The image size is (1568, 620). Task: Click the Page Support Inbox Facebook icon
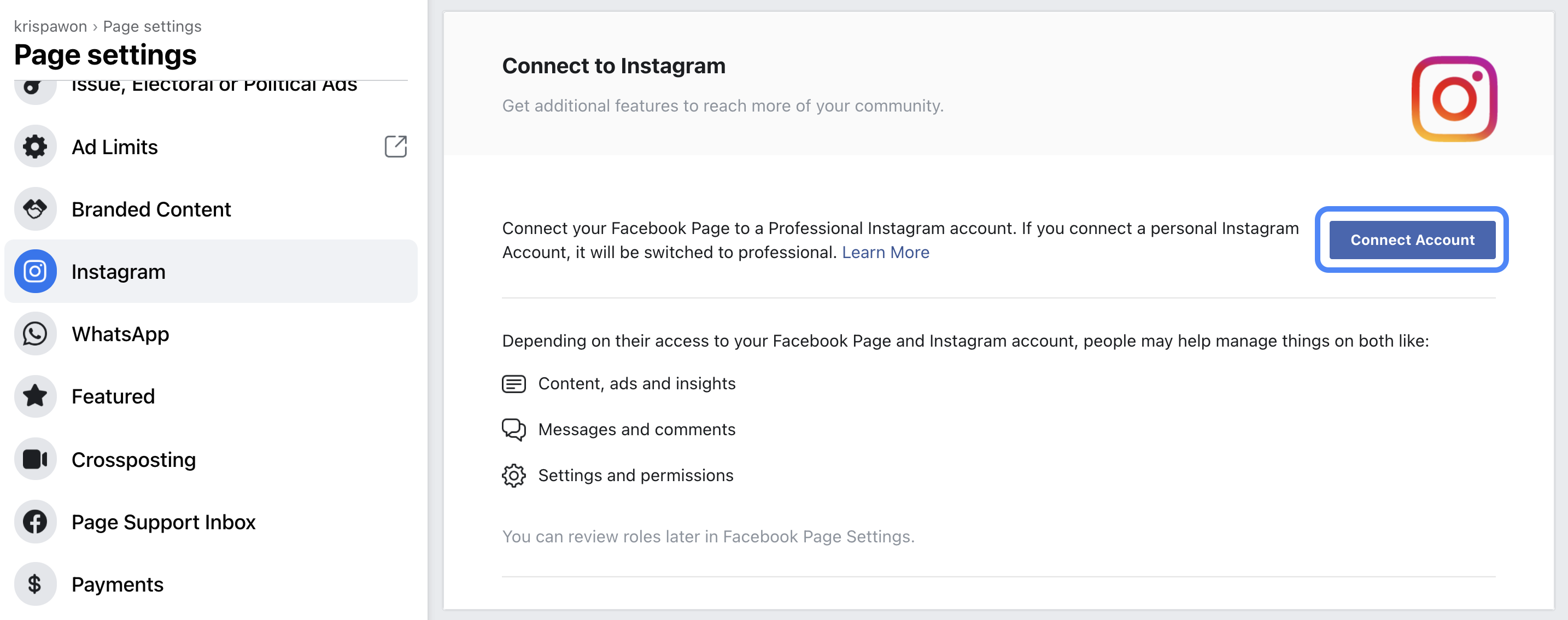coord(36,522)
